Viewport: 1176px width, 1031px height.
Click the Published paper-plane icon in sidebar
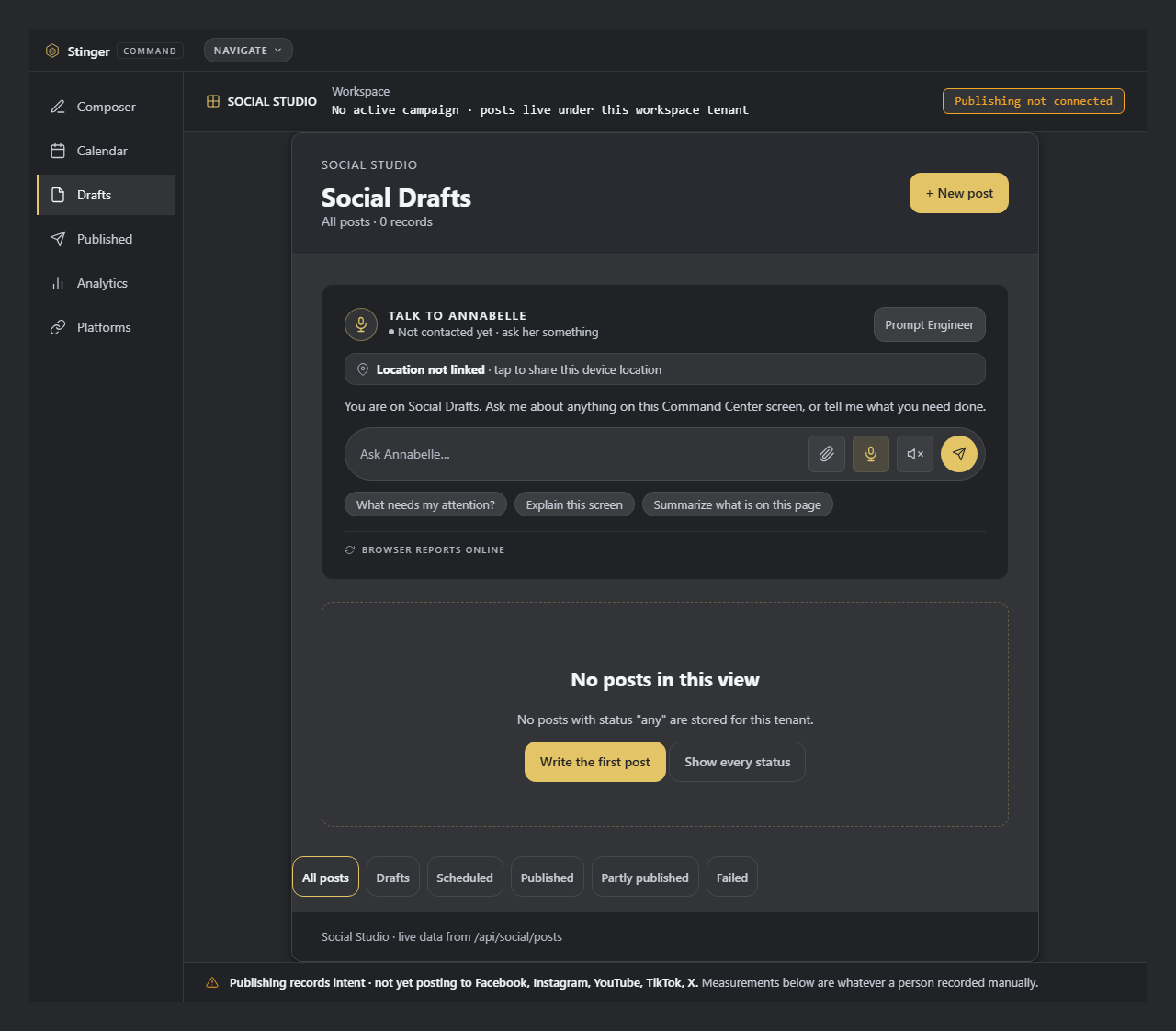click(58, 239)
